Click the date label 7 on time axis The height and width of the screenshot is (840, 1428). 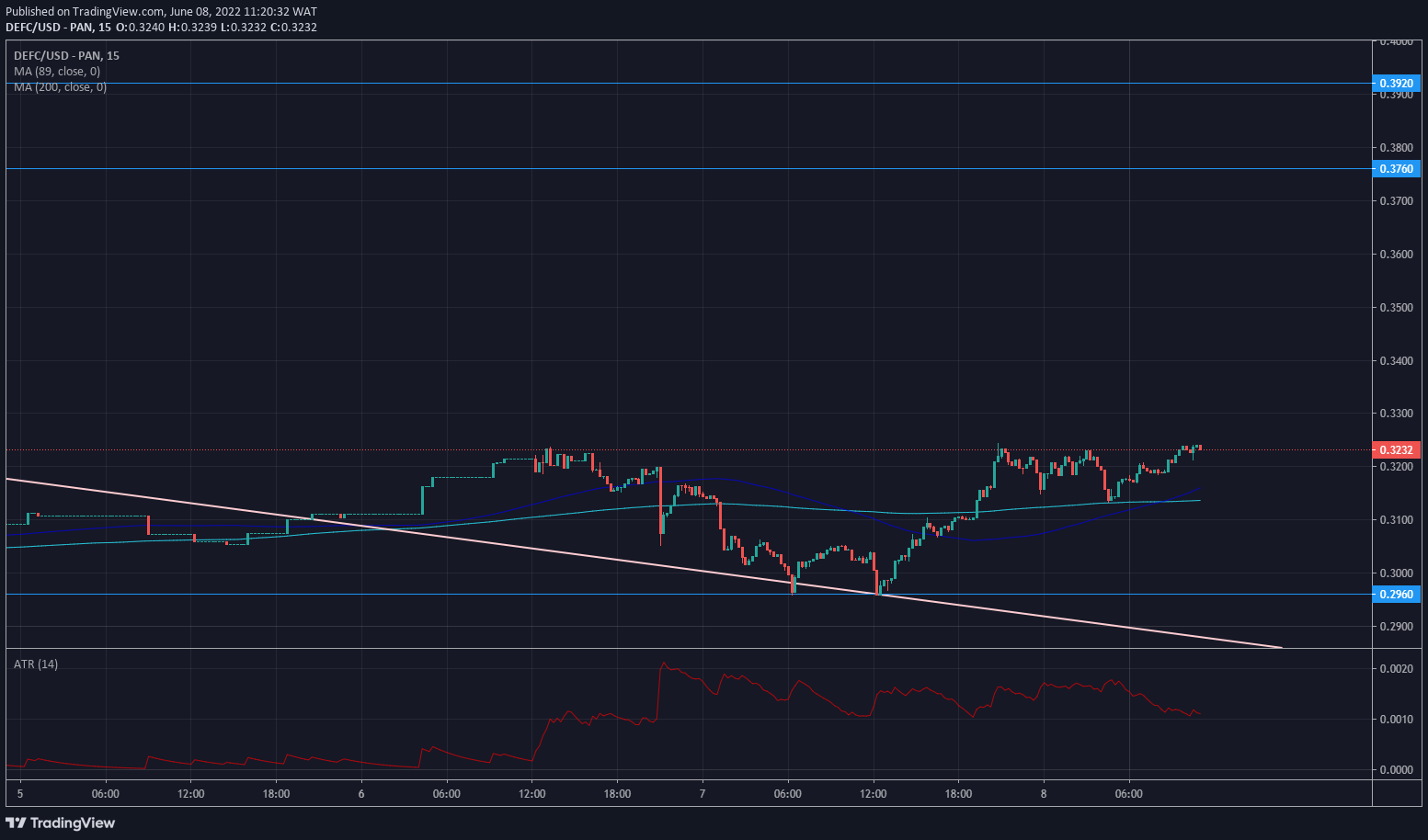[x=703, y=794]
